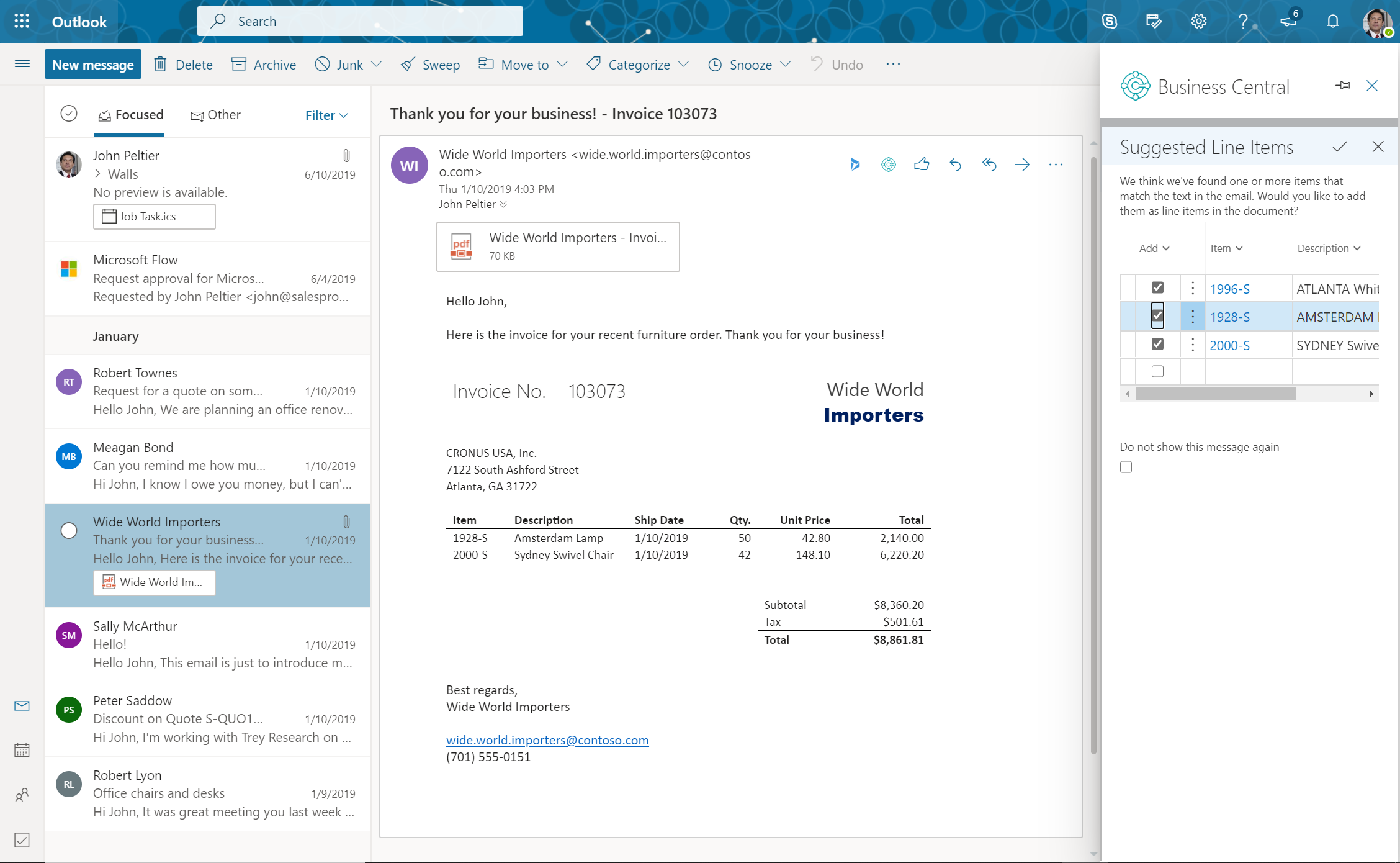Switch to Calendar in left sidebar

click(x=22, y=750)
